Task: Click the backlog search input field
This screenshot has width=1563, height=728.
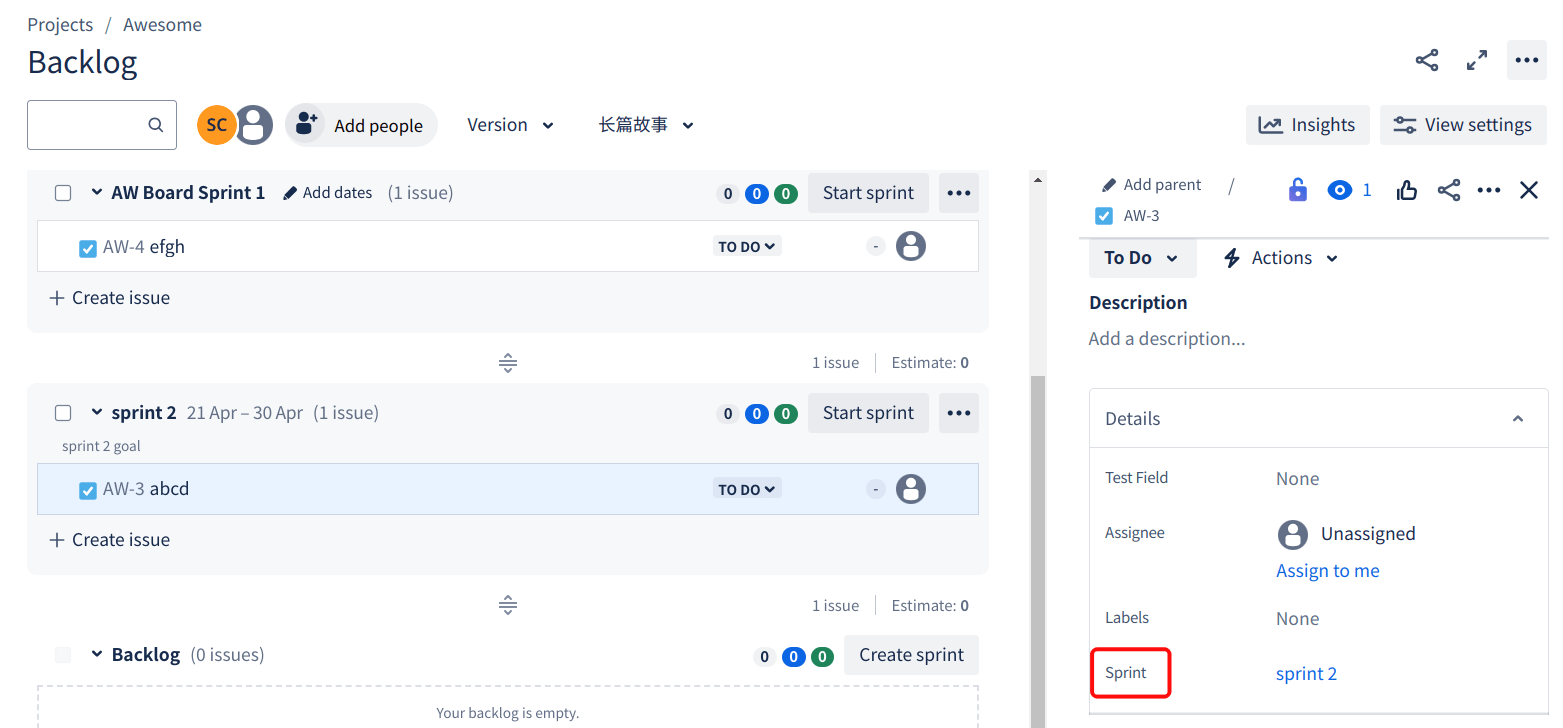Action: click(x=100, y=124)
